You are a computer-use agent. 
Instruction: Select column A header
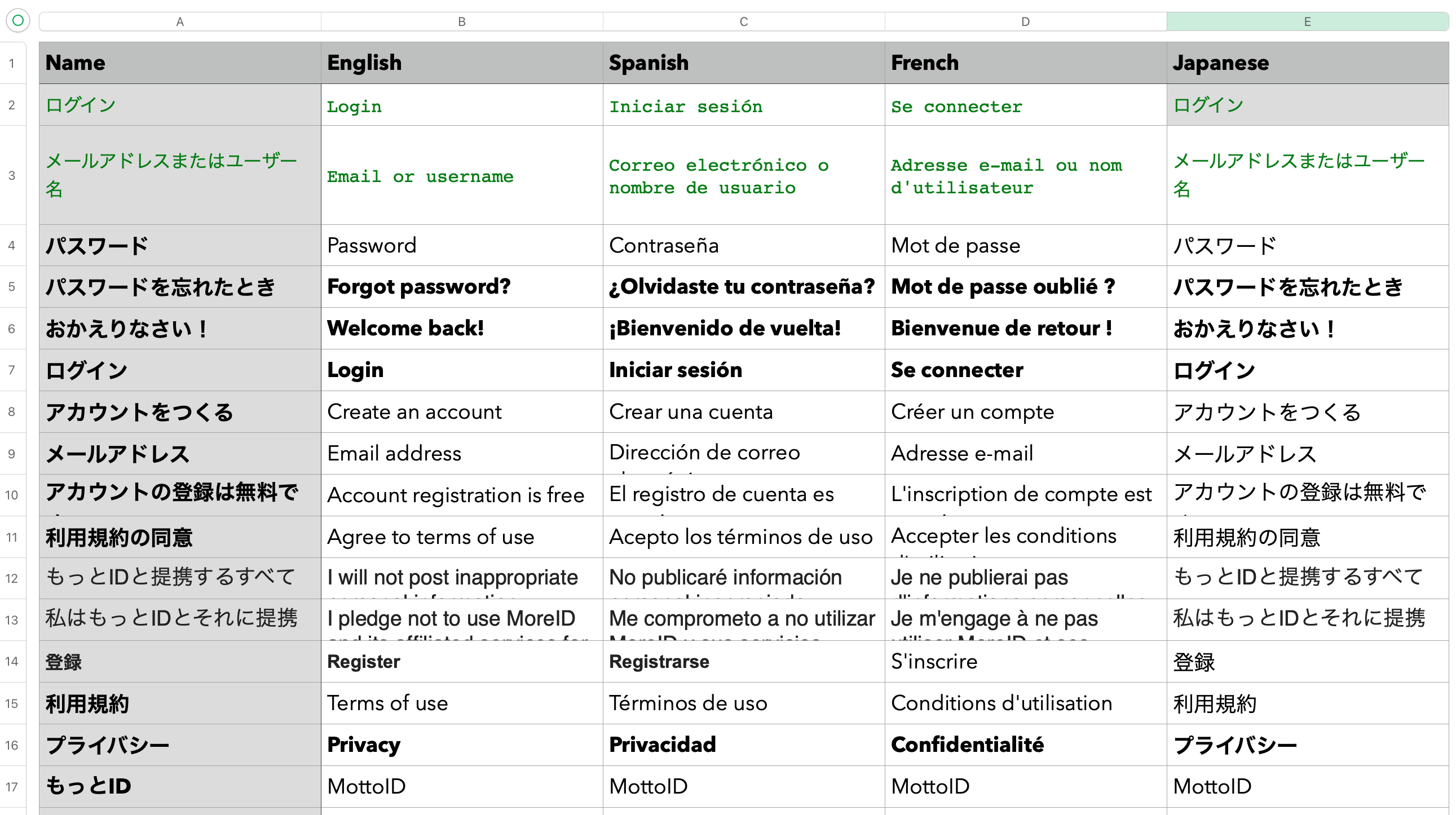180,21
